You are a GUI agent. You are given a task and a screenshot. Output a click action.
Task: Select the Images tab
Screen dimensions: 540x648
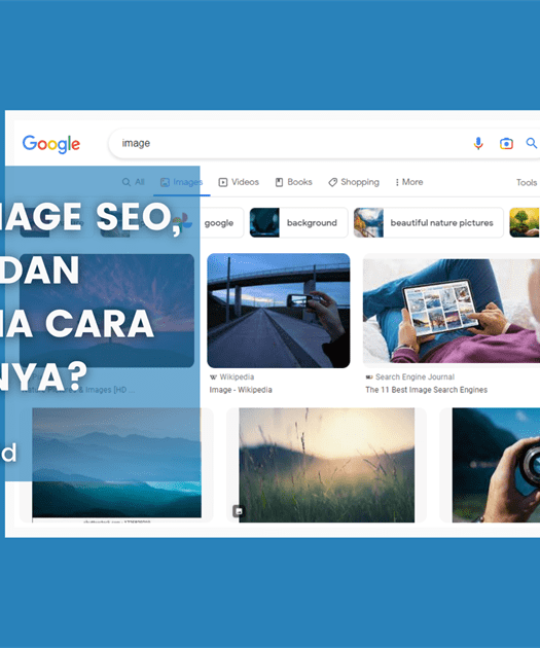pyautogui.click(x=181, y=182)
